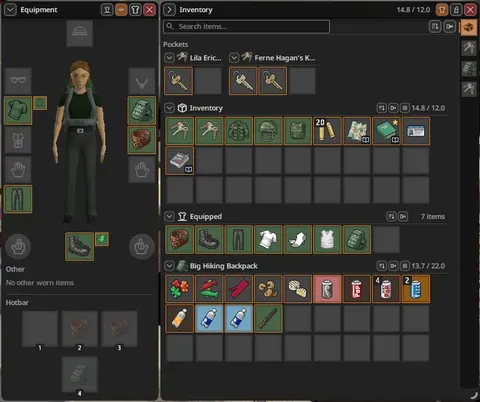Toggle the list icon in Inventory section header
Viewport: 480px width, 402px height.
(405, 108)
